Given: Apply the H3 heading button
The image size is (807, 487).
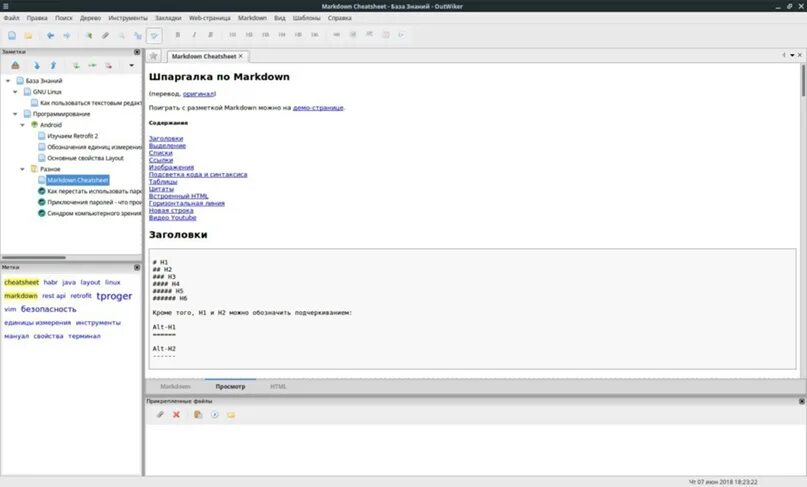Looking at the screenshot, I should pos(266,35).
